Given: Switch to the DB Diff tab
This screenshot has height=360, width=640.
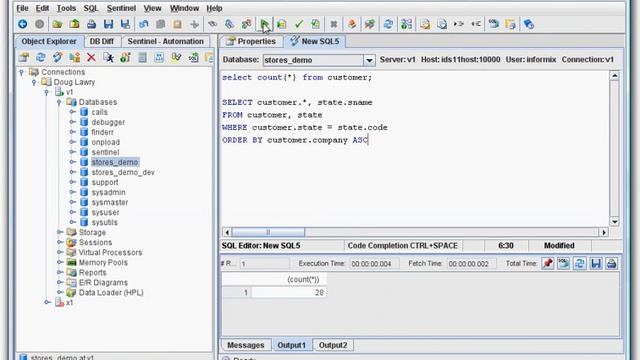Looking at the screenshot, I should pos(102,41).
